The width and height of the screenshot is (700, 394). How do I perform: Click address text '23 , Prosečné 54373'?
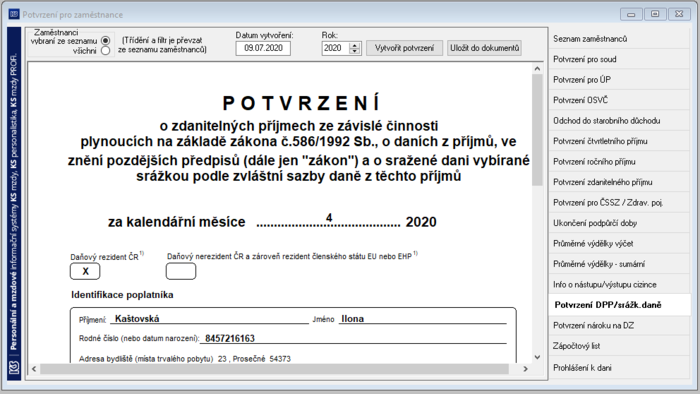(254, 359)
